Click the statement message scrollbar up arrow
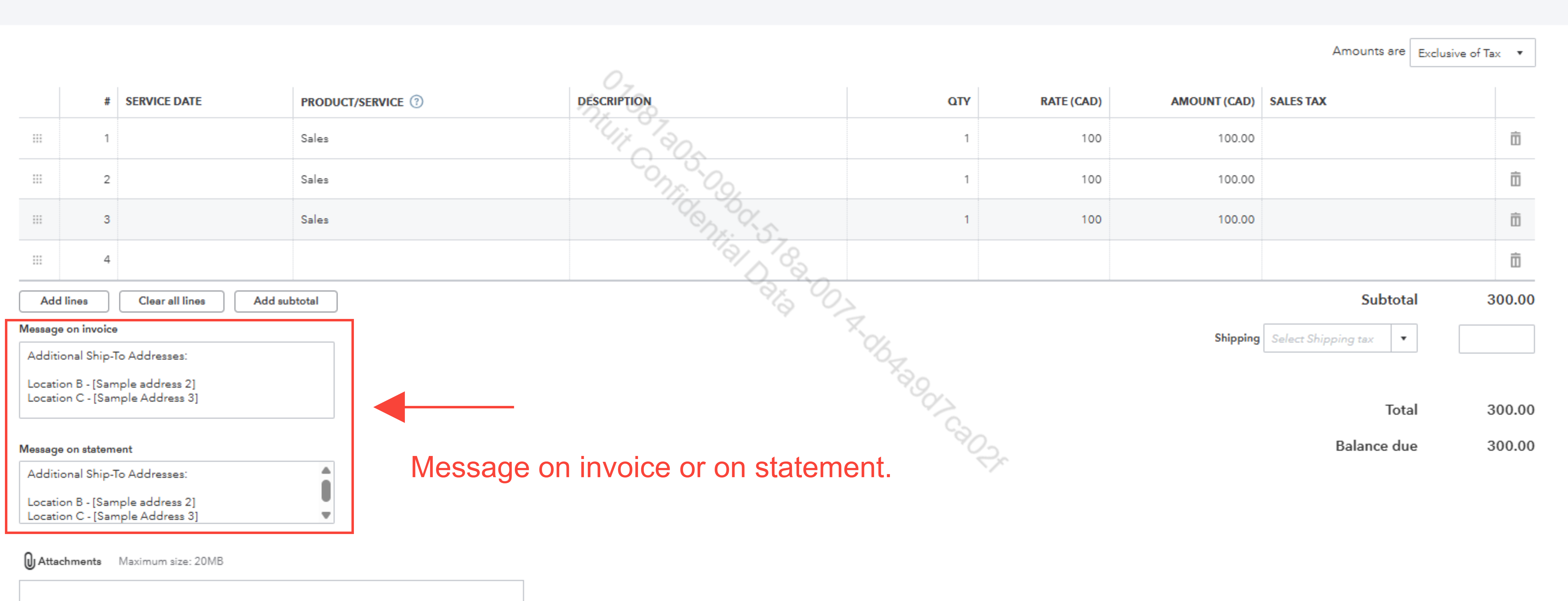 (x=326, y=470)
